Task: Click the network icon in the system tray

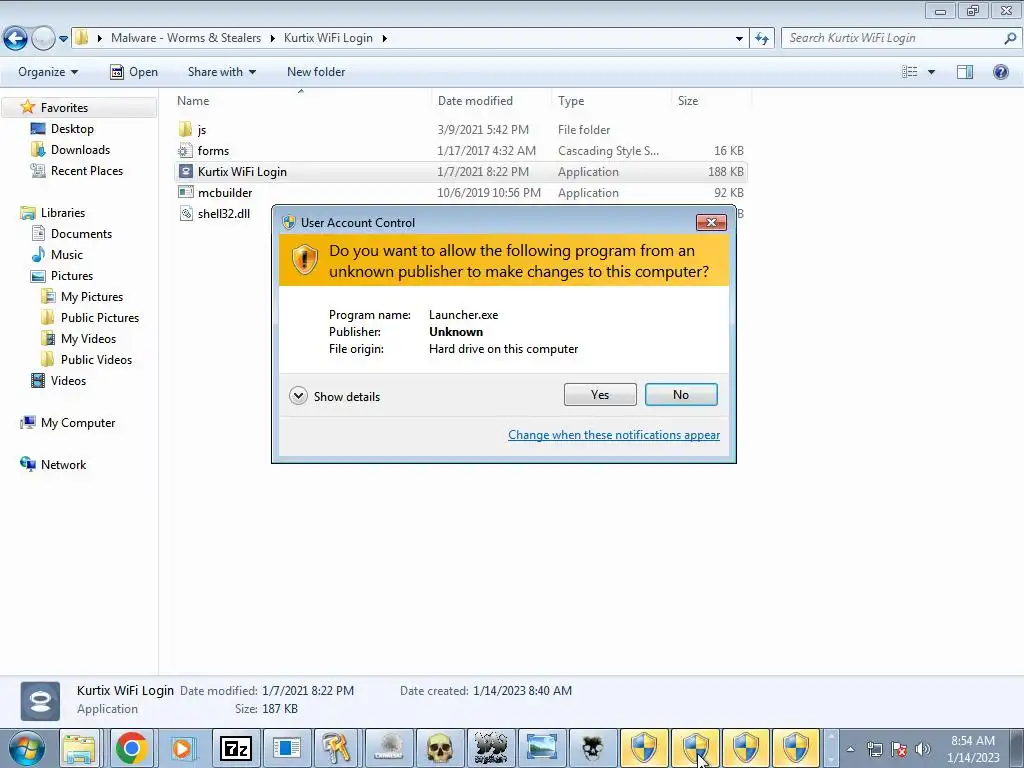Action: pyautogui.click(x=874, y=750)
